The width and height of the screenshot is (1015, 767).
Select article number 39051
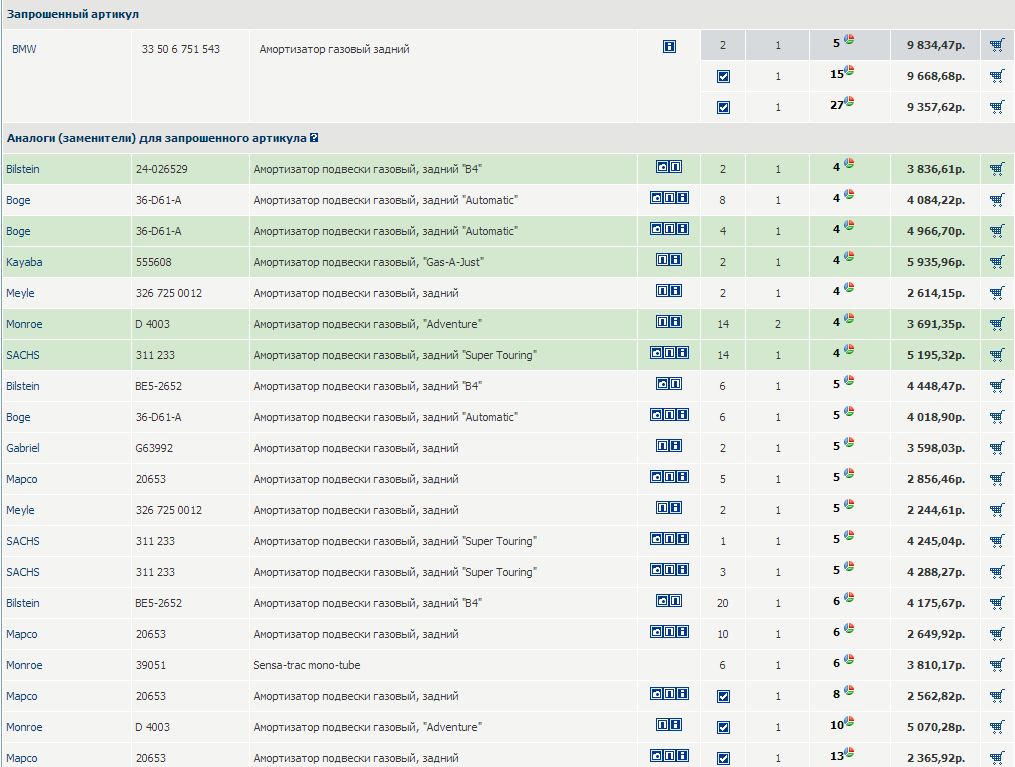click(150, 665)
